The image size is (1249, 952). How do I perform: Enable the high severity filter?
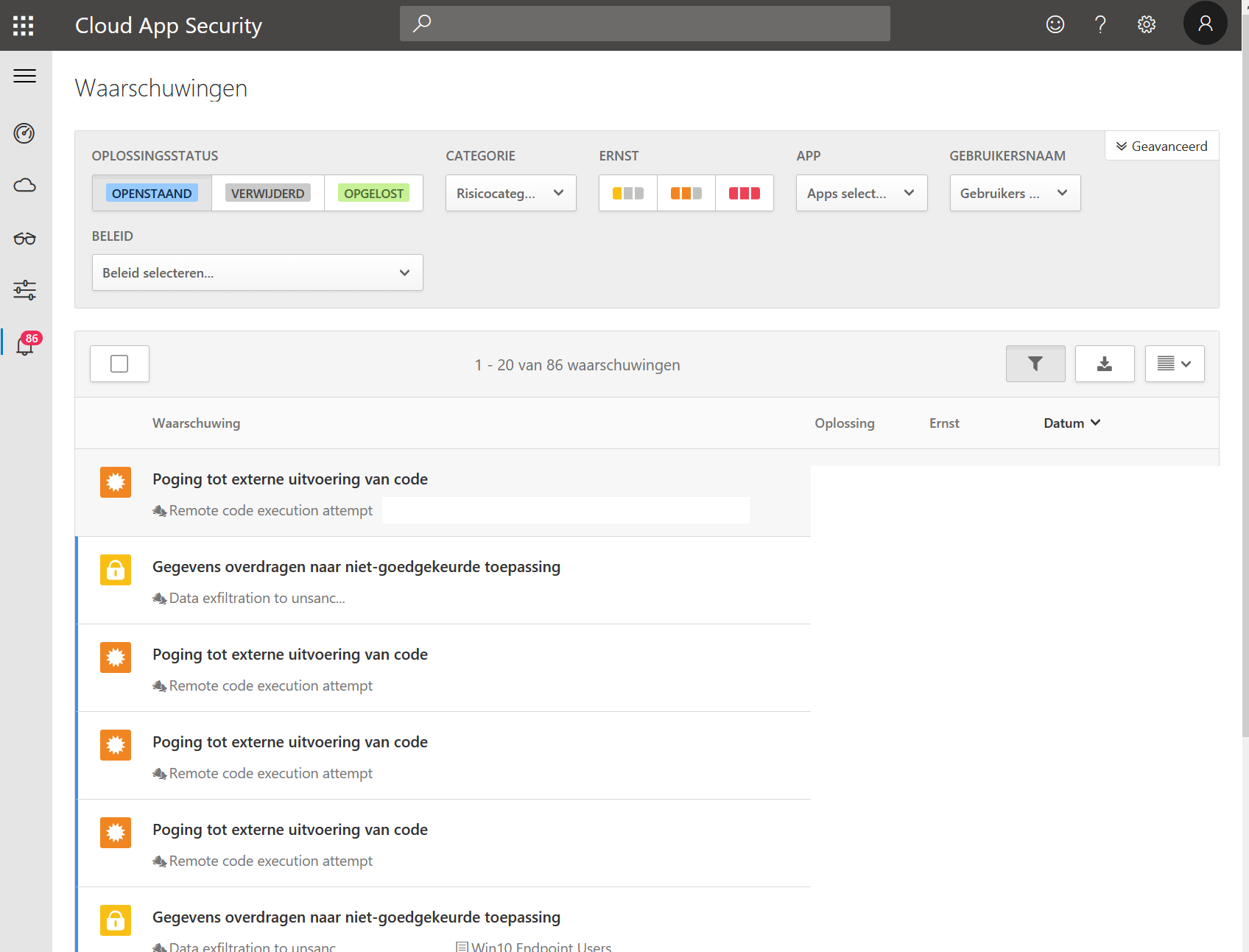(744, 192)
